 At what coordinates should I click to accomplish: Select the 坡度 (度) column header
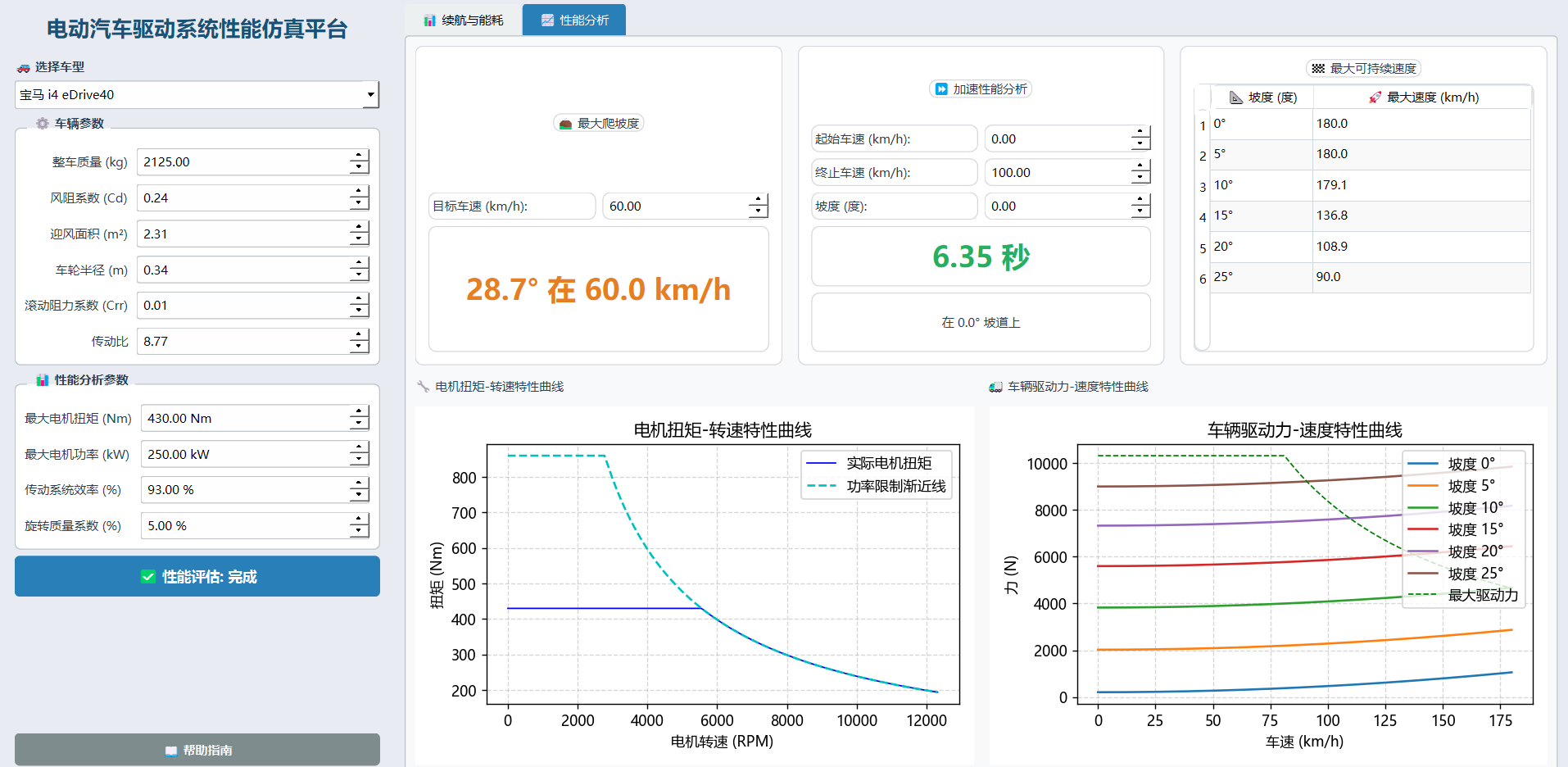point(1262,98)
